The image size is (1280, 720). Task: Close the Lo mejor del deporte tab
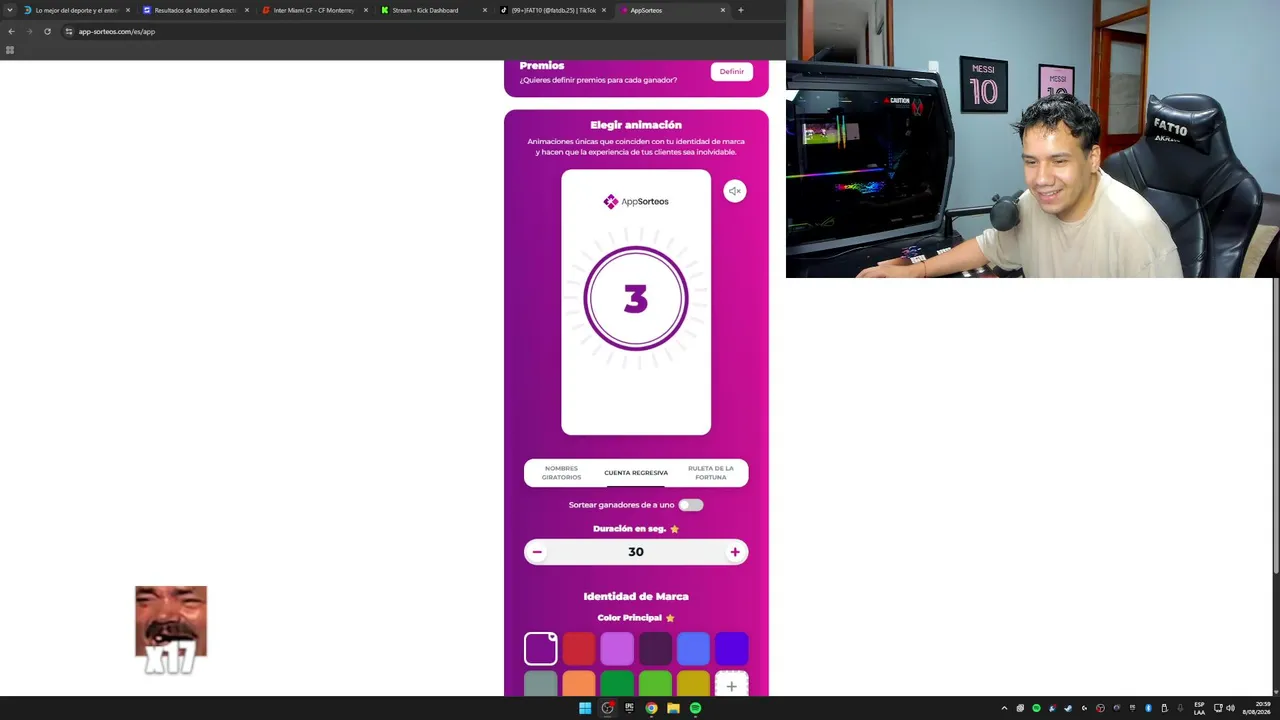(x=128, y=10)
